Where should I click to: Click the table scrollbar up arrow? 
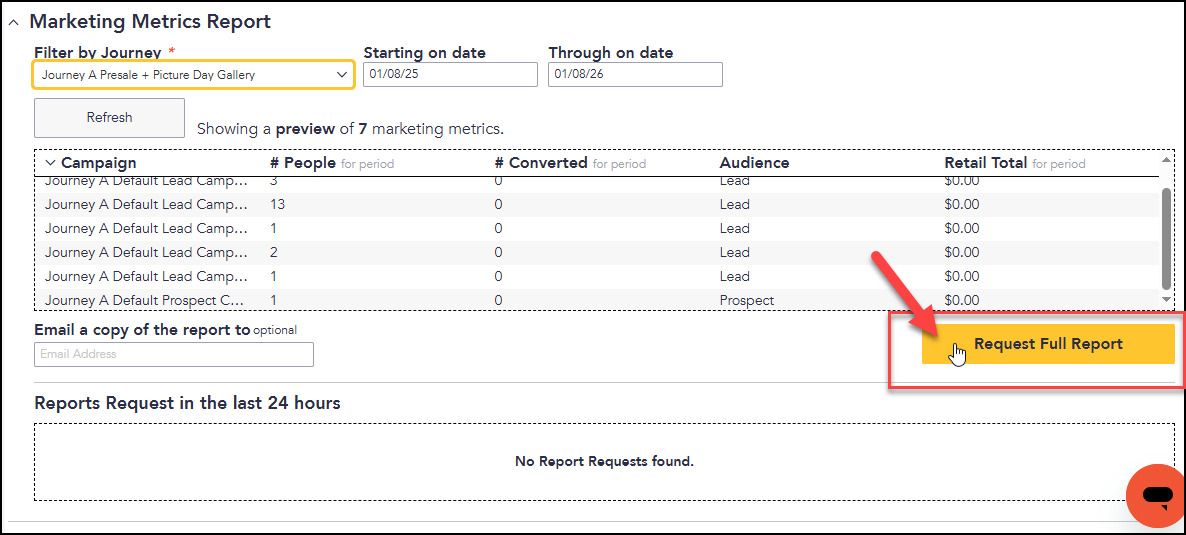tap(1166, 160)
